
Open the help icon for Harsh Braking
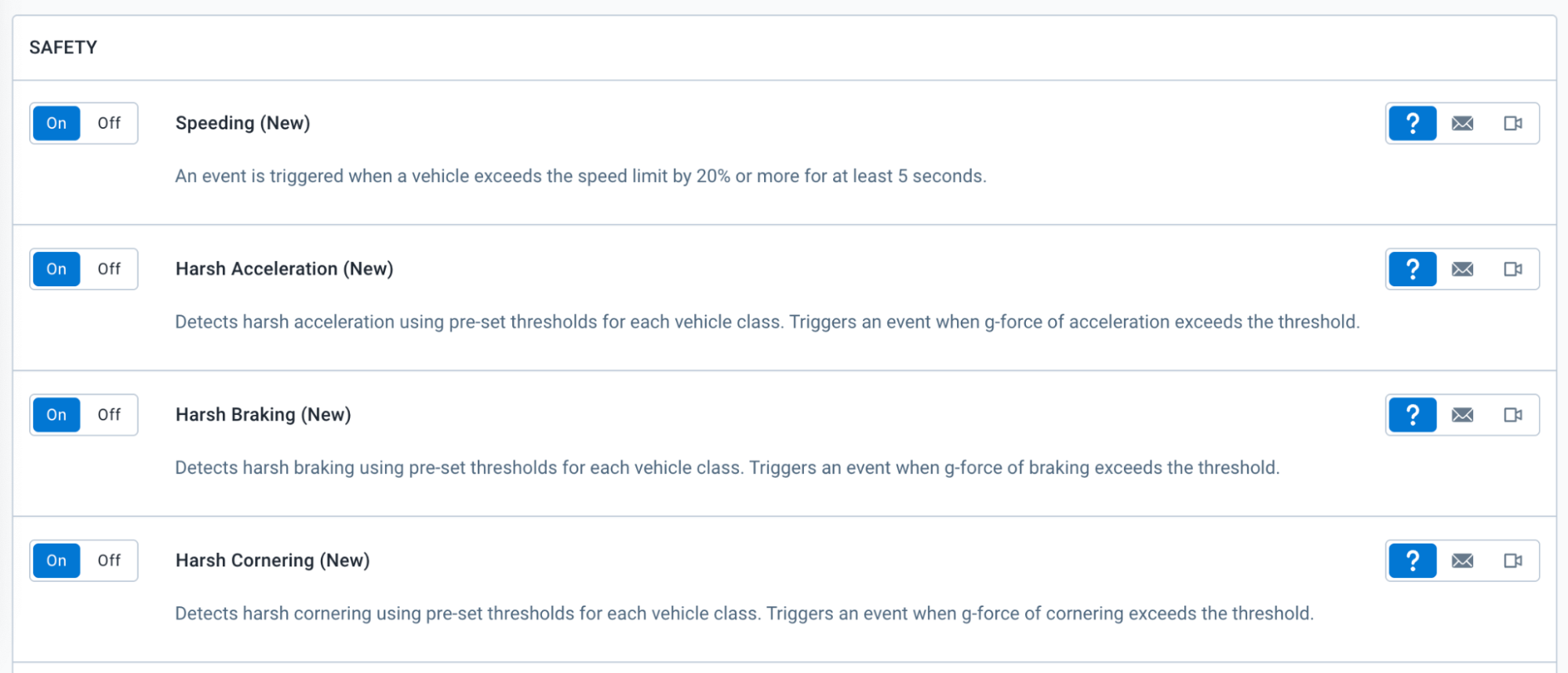pos(1412,415)
